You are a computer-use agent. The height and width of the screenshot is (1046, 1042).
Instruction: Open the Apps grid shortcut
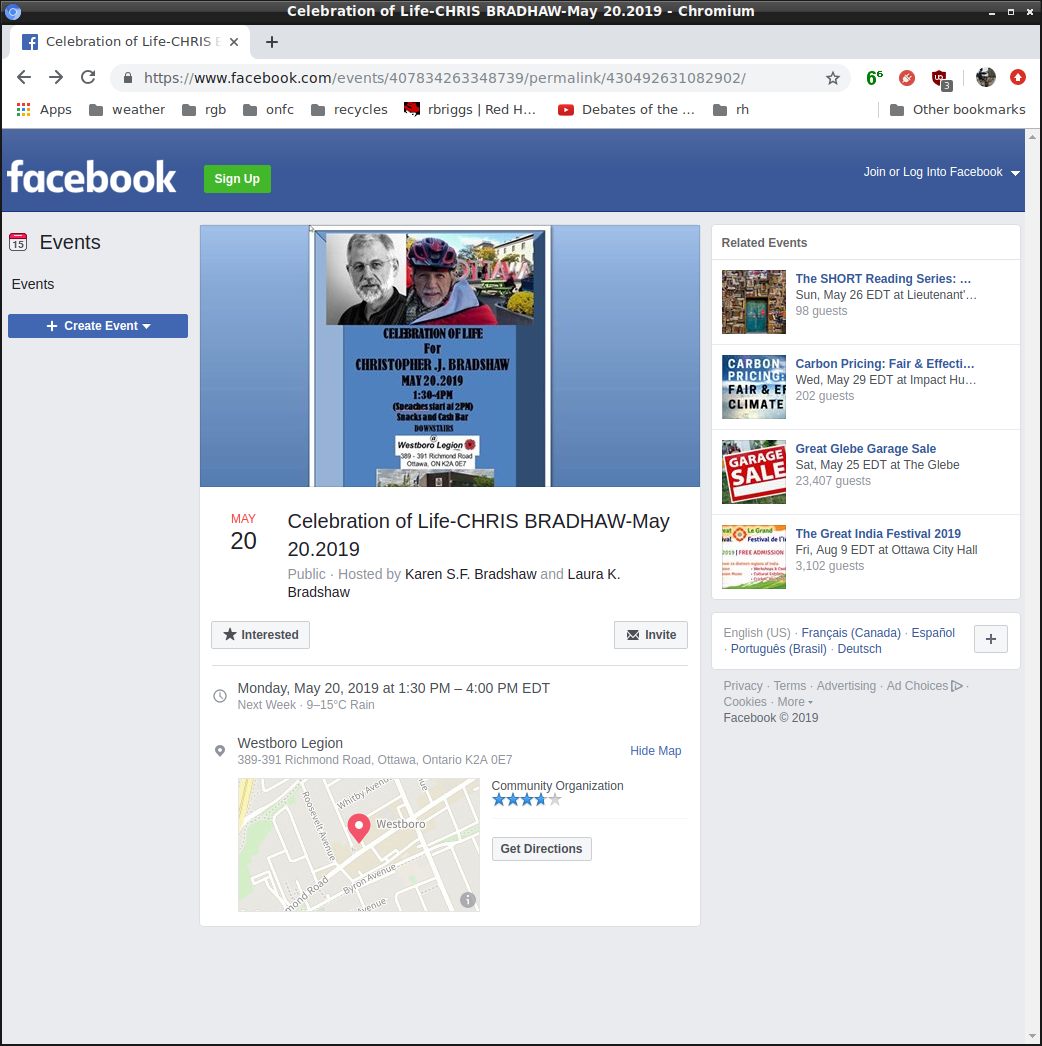(44, 109)
